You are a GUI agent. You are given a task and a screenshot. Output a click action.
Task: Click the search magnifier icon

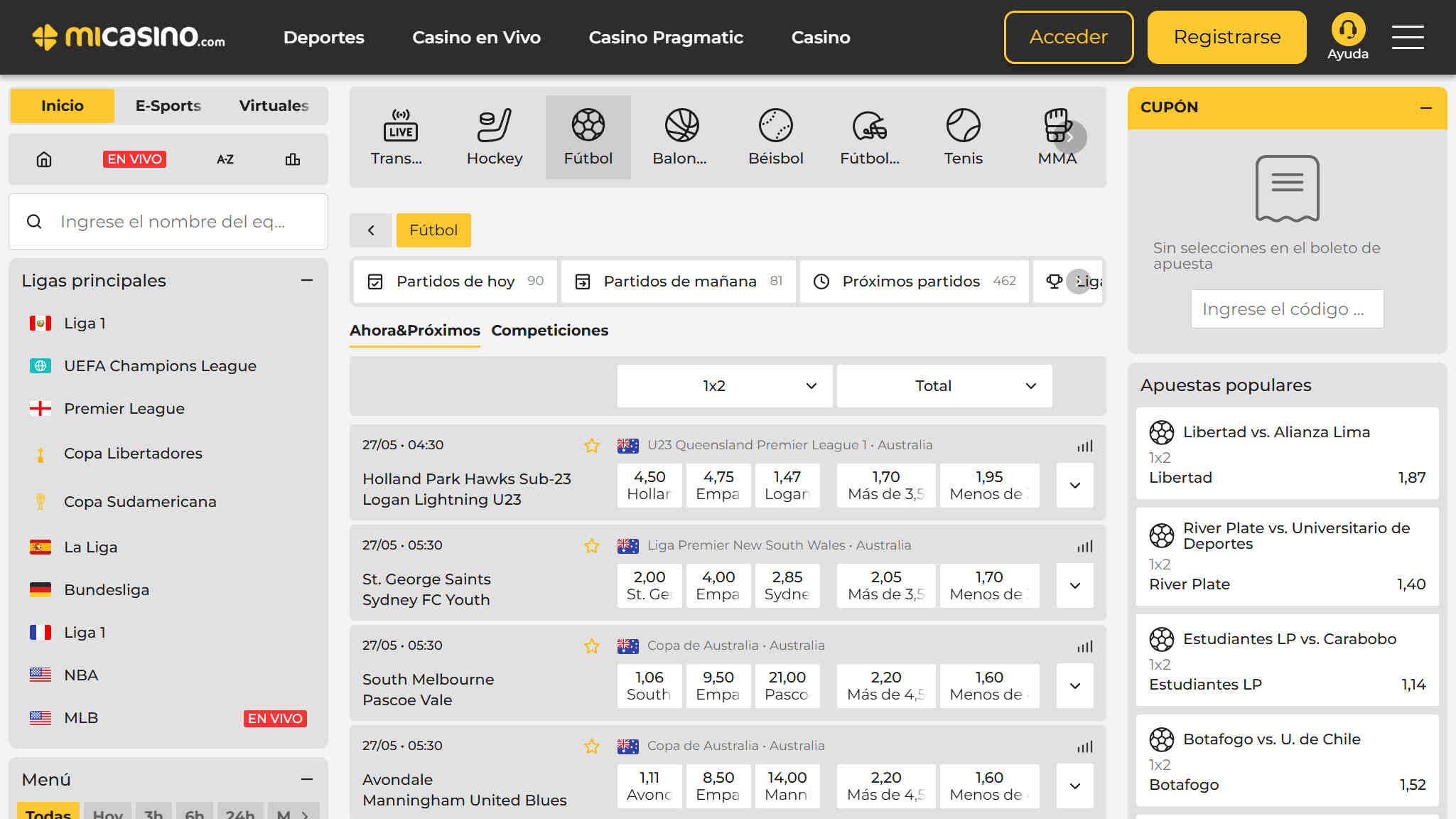(34, 222)
